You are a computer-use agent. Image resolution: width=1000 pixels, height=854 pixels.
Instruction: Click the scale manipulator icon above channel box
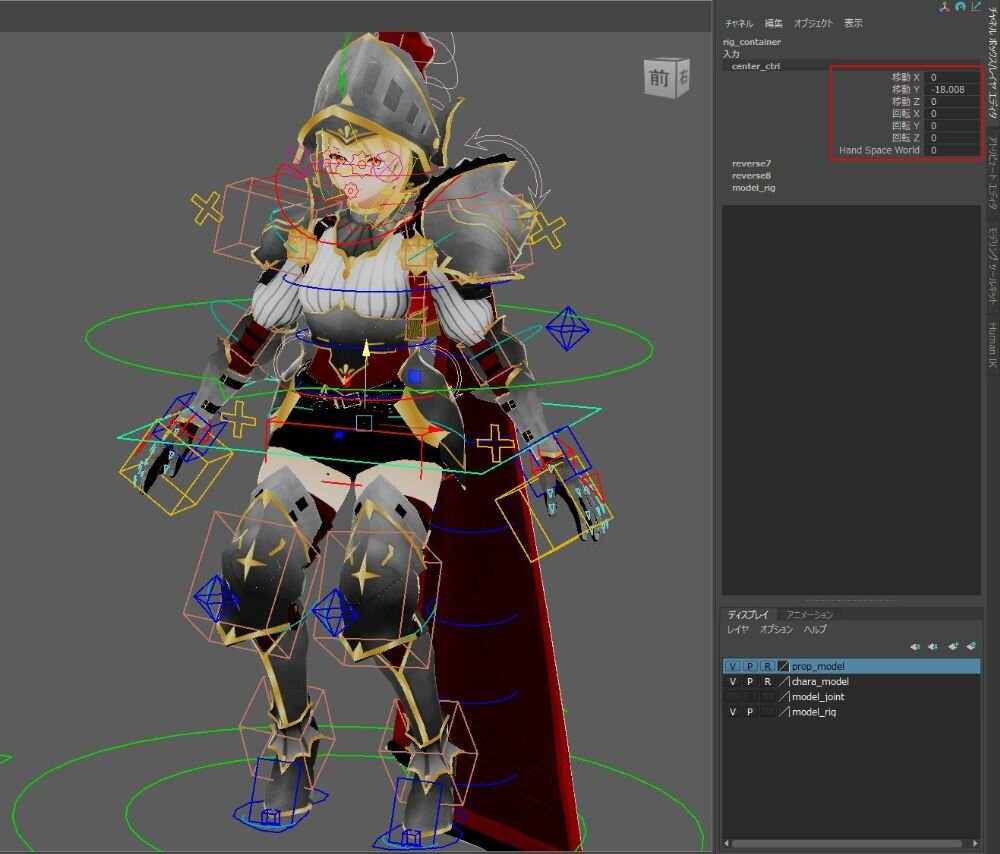(976, 6)
